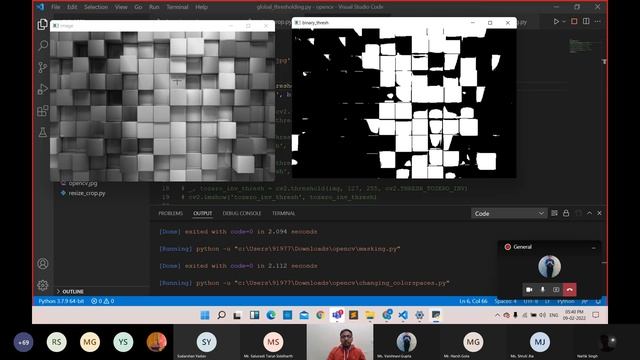Open the Testing flask view

(x=42, y=132)
